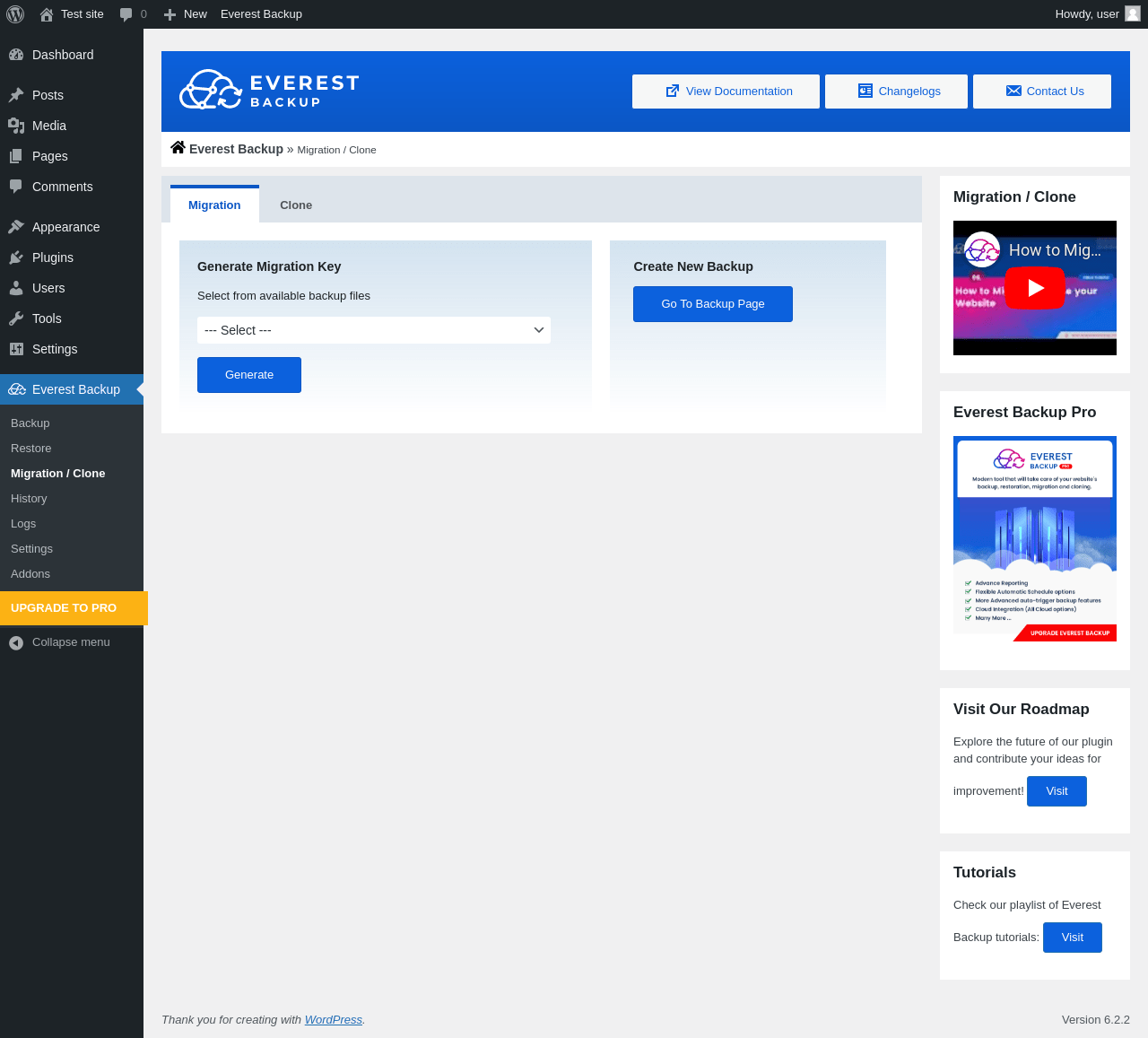The width and height of the screenshot is (1148, 1038).
Task: Click the Everest Backup breadcrumb link
Action: click(236, 149)
